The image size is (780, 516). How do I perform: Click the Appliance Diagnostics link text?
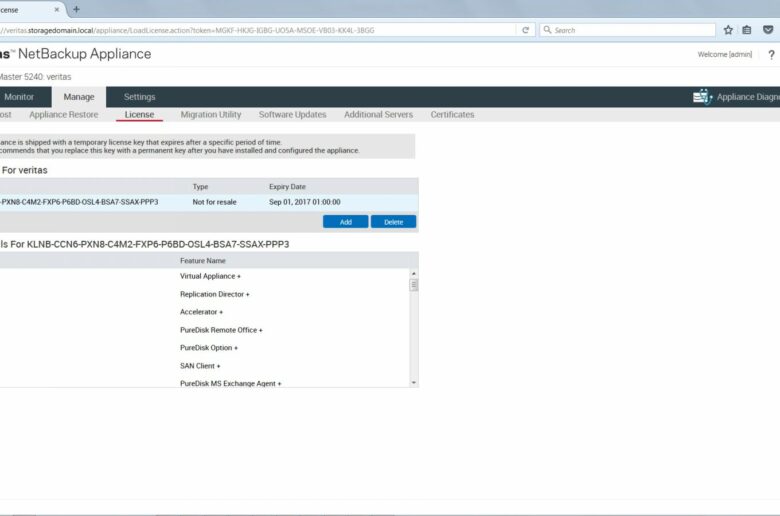[748, 97]
